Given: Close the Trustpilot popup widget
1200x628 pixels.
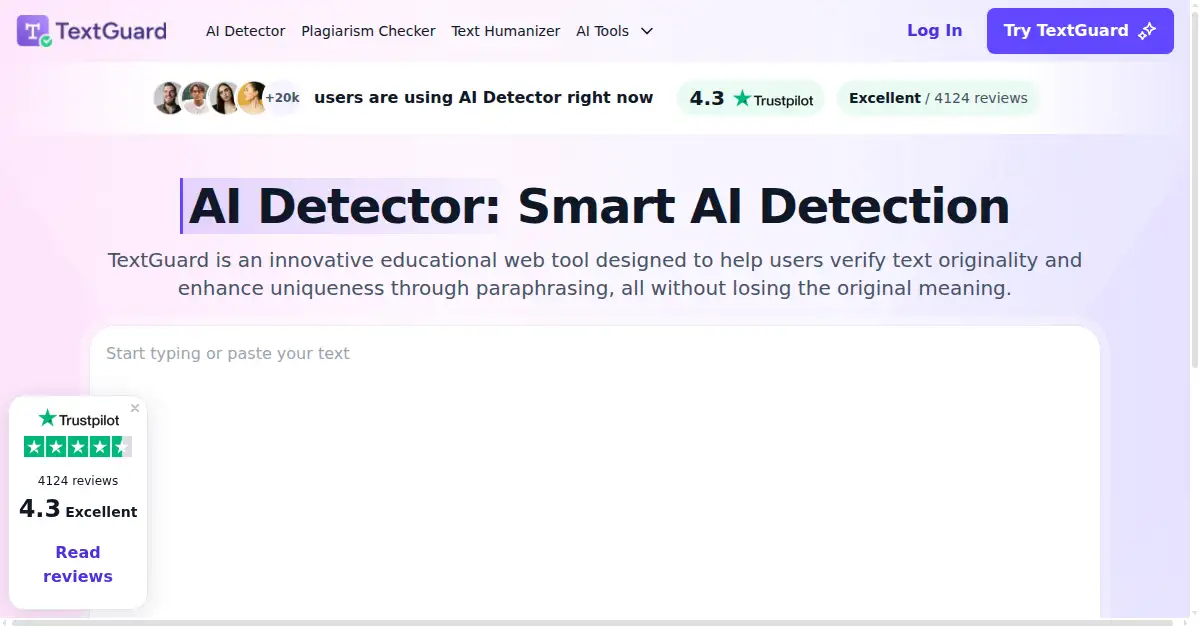Looking at the screenshot, I should 135,408.
